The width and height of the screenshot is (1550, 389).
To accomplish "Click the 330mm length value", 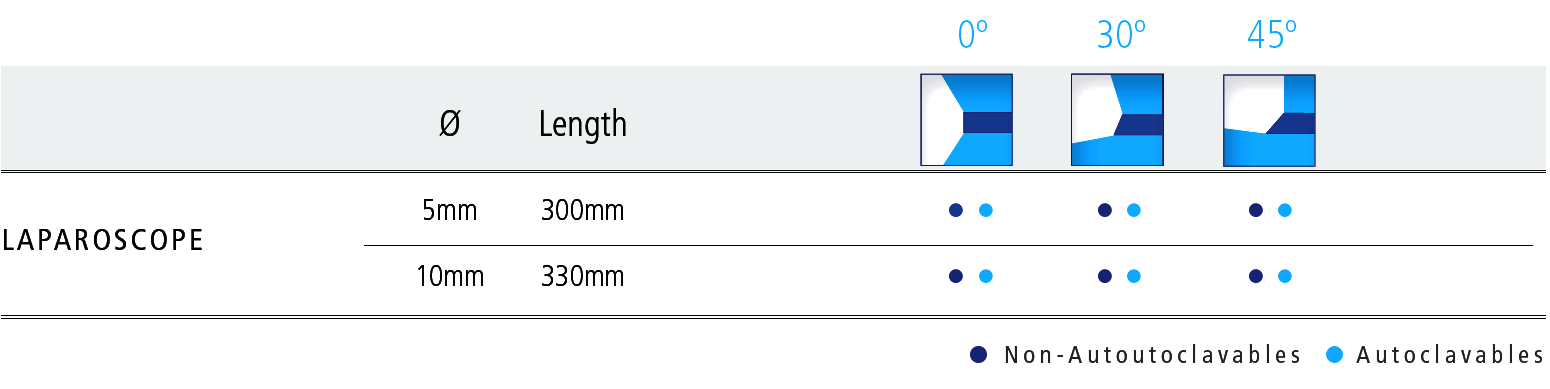I will pyautogui.click(x=582, y=276).
